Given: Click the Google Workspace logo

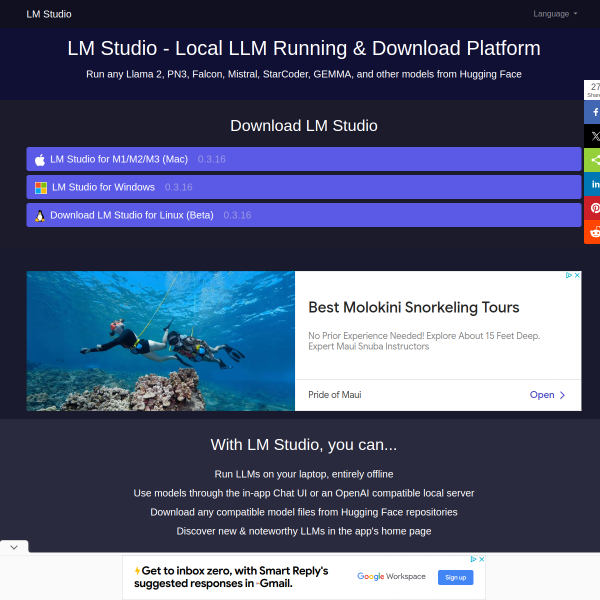Looking at the screenshot, I should [391, 576].
